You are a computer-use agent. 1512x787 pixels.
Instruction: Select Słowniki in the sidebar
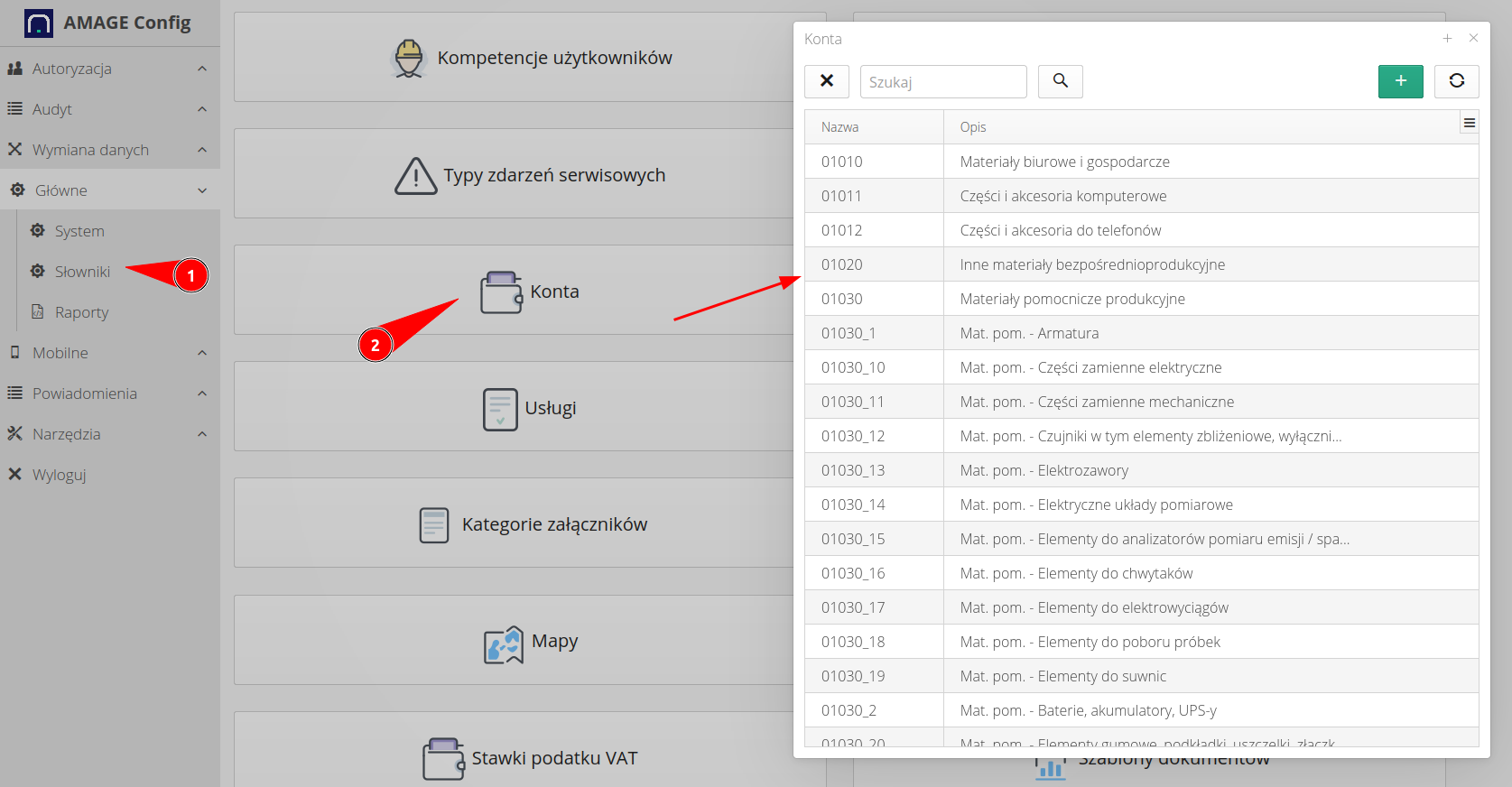(82, 272)
